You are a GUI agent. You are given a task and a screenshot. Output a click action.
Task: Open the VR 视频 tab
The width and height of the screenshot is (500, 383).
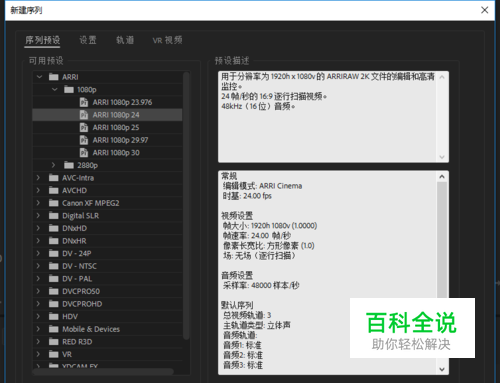(168, 40)
